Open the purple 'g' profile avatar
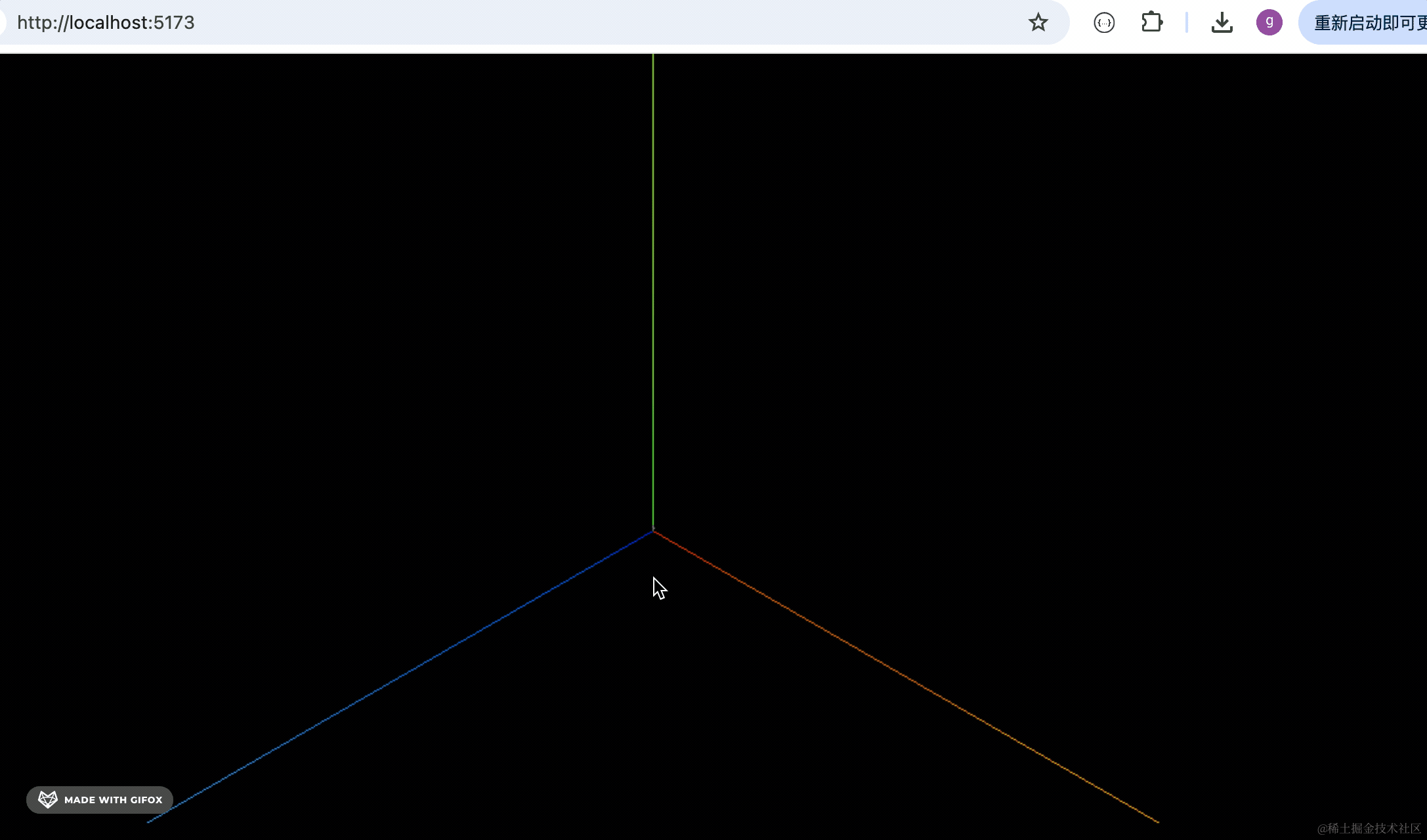1427x840 pixels. [x=1269, y=22]
